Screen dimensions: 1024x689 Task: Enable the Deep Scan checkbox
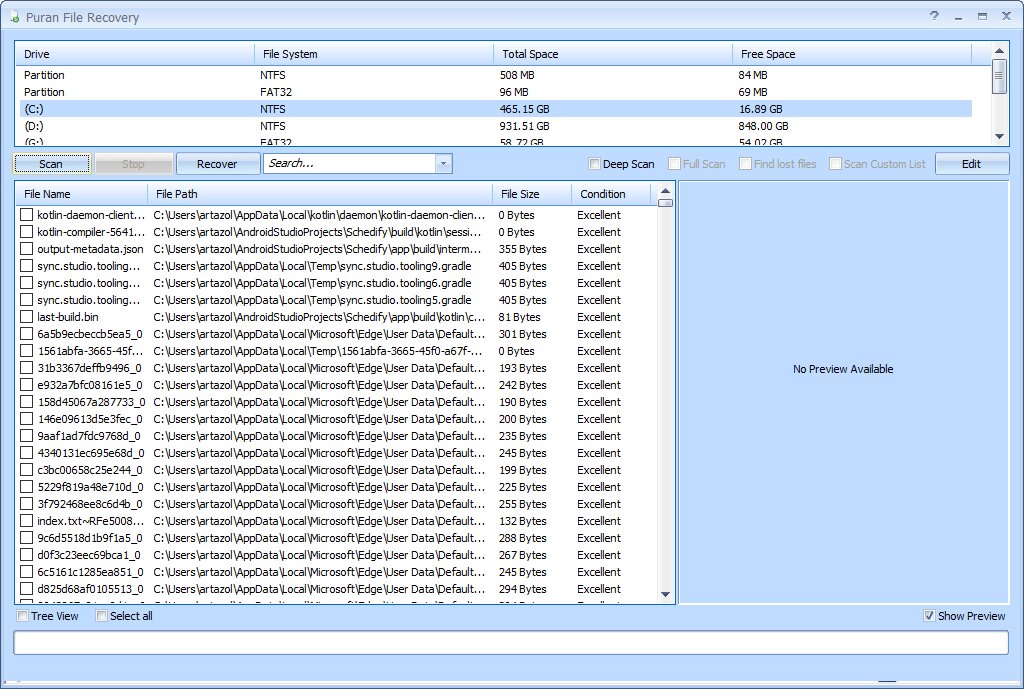594,164
